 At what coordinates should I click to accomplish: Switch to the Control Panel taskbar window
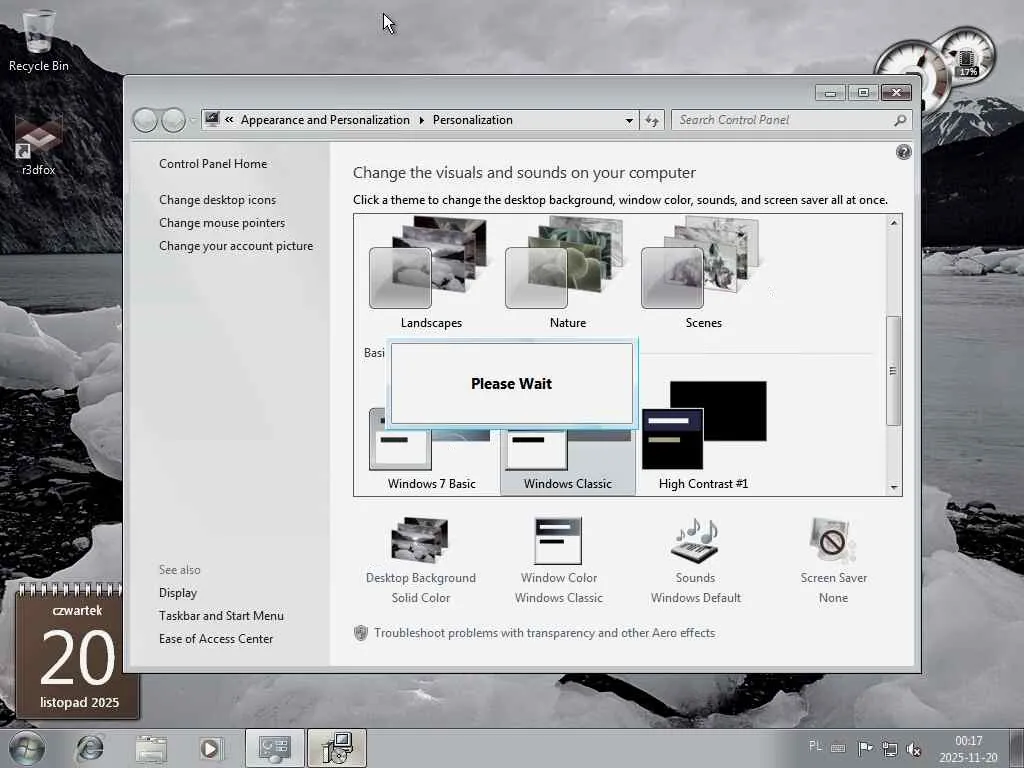coord(274,748)
